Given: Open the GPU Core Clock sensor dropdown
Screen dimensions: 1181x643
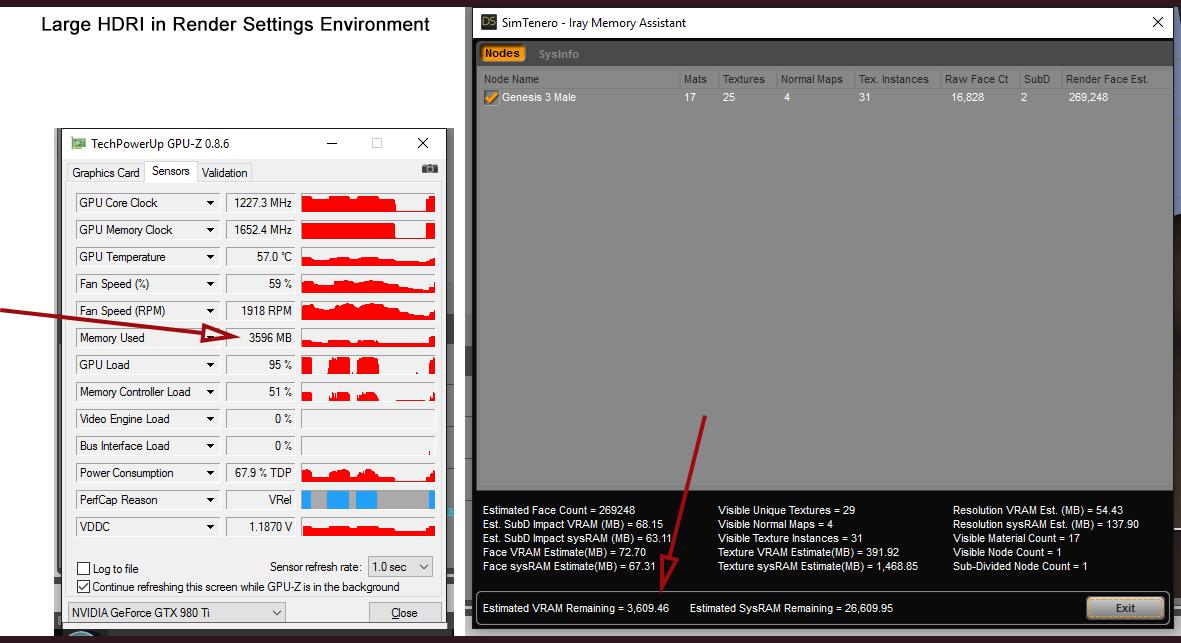Looking at the screenshot, I should 210,203.
